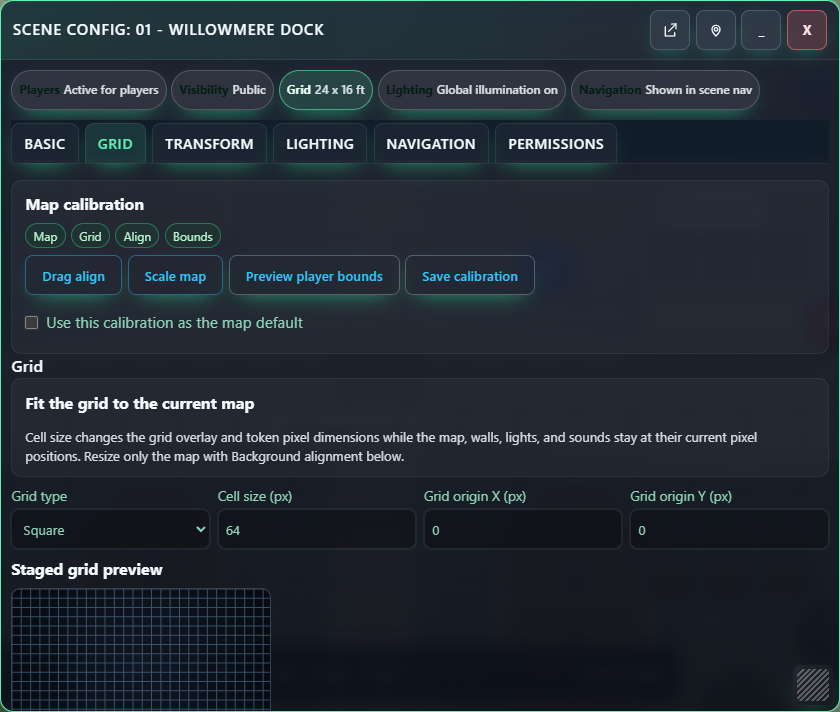Click the Navigation Shown in scene nav pill
Screen dimensions: 840x712
click(x=665, y=90)
